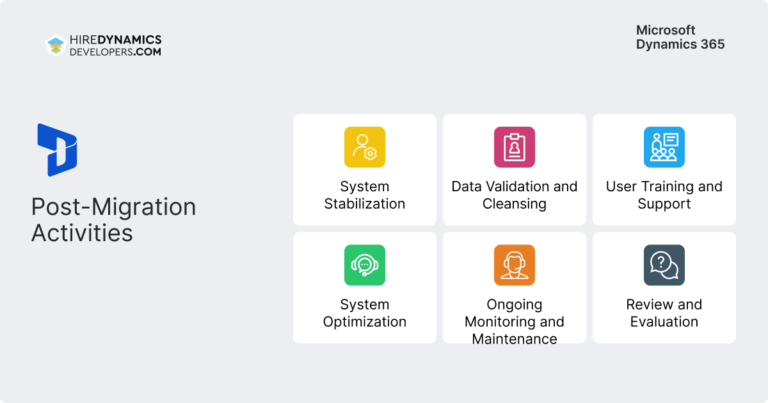
Task: Select the System Stabilization label text
Action: pyautogui.click(x=364, y=195)
